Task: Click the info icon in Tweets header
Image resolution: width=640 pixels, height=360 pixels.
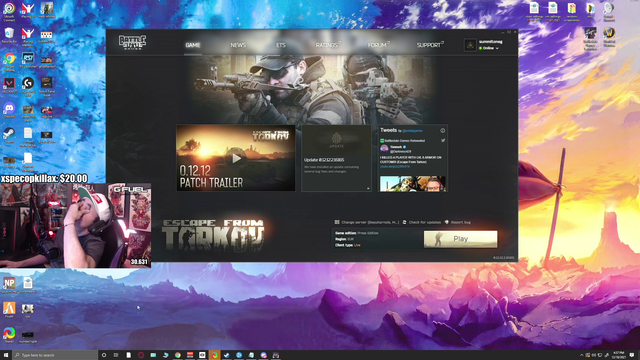Action: (x=442, y=131)
